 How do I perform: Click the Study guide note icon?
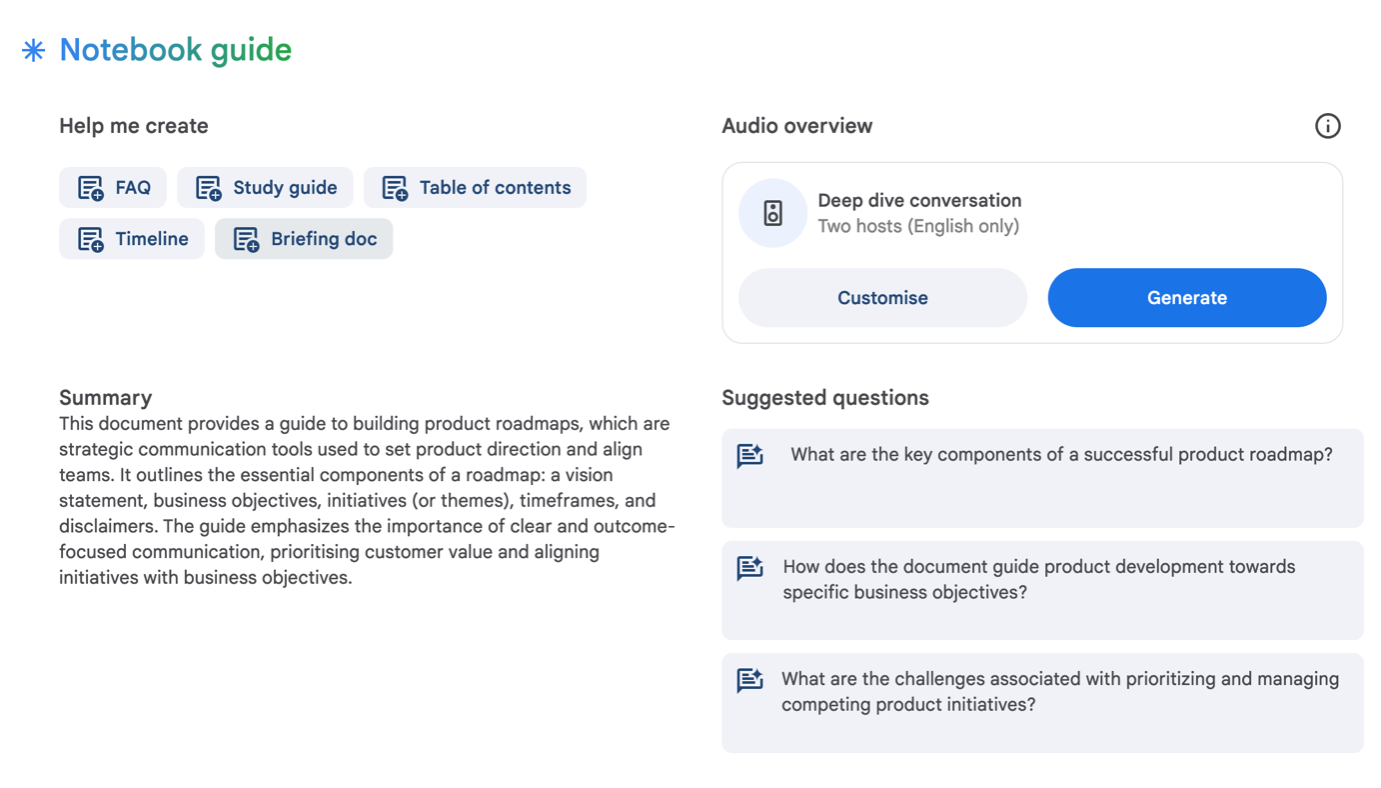point(208,188)
